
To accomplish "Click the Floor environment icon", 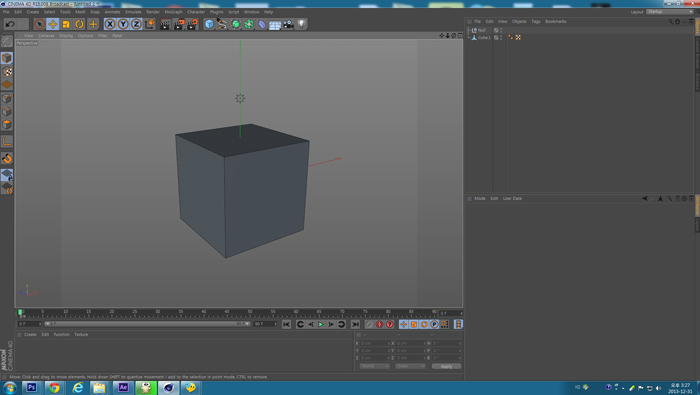I will tap(275, 24).
